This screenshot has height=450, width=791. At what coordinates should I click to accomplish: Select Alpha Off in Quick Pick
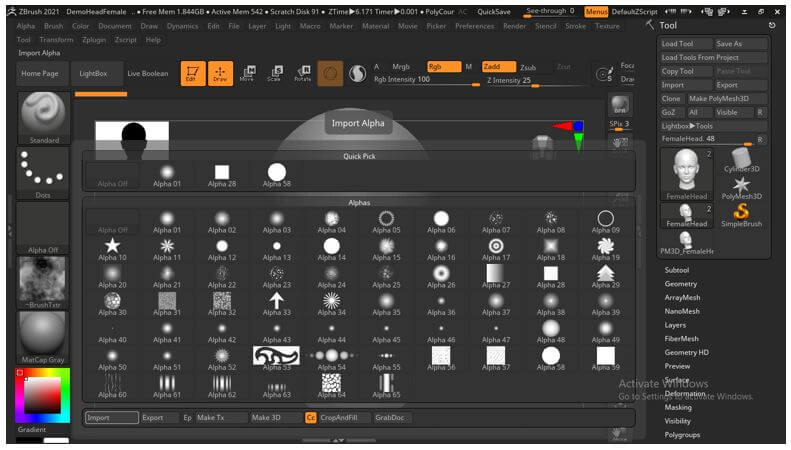pos(112,176)
